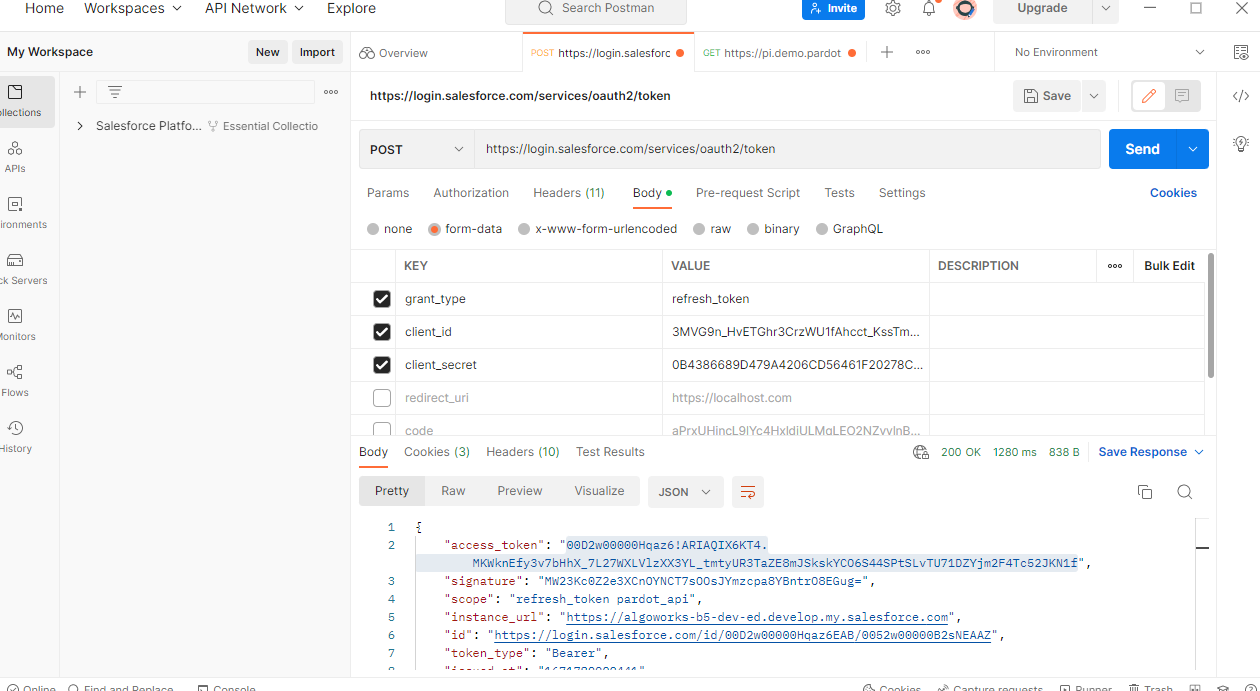
Task: Open the Pre-request Script tab
Action: pos(747,193)
